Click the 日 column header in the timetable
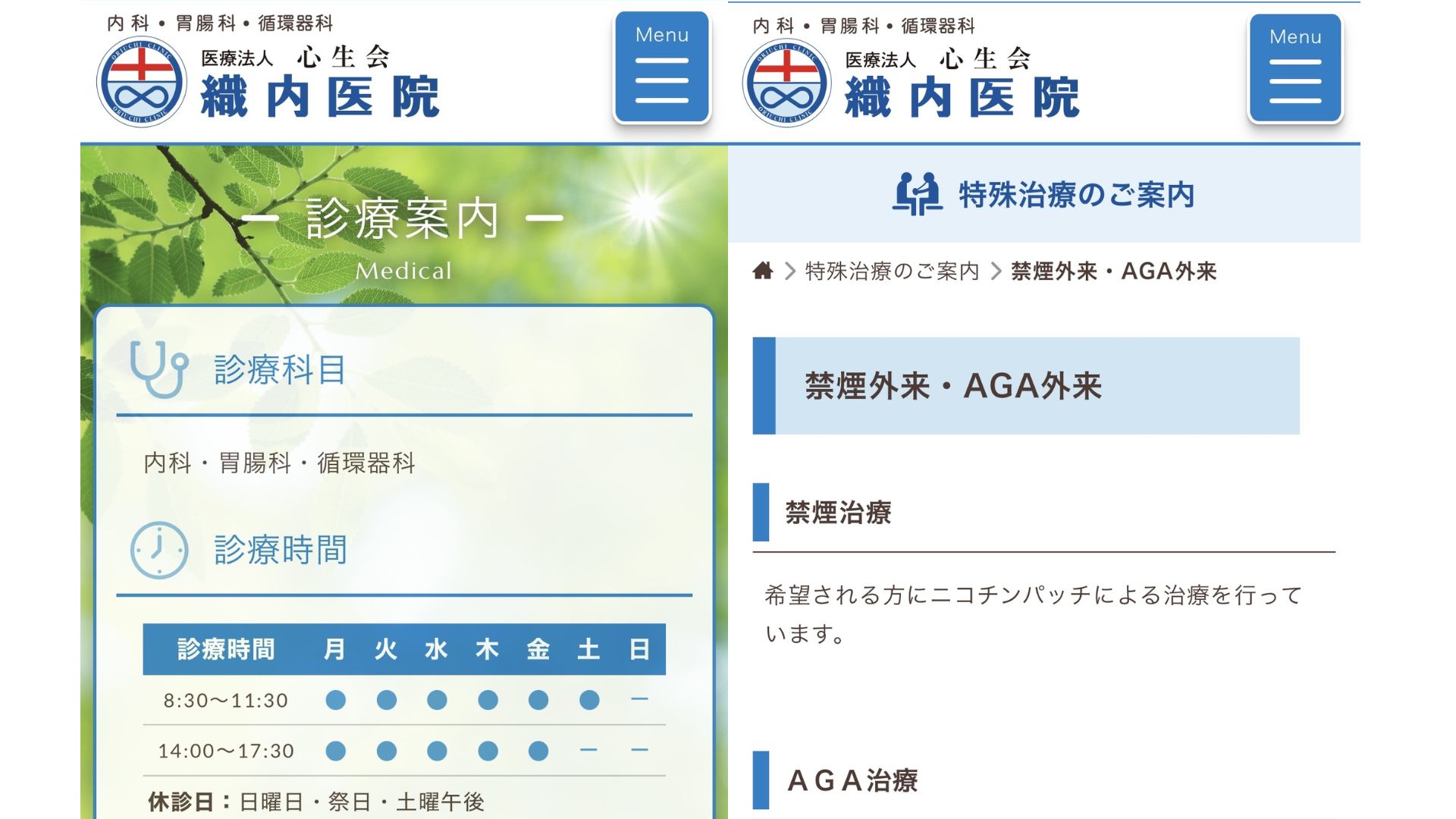1456x819 pixels. point(639,650)
